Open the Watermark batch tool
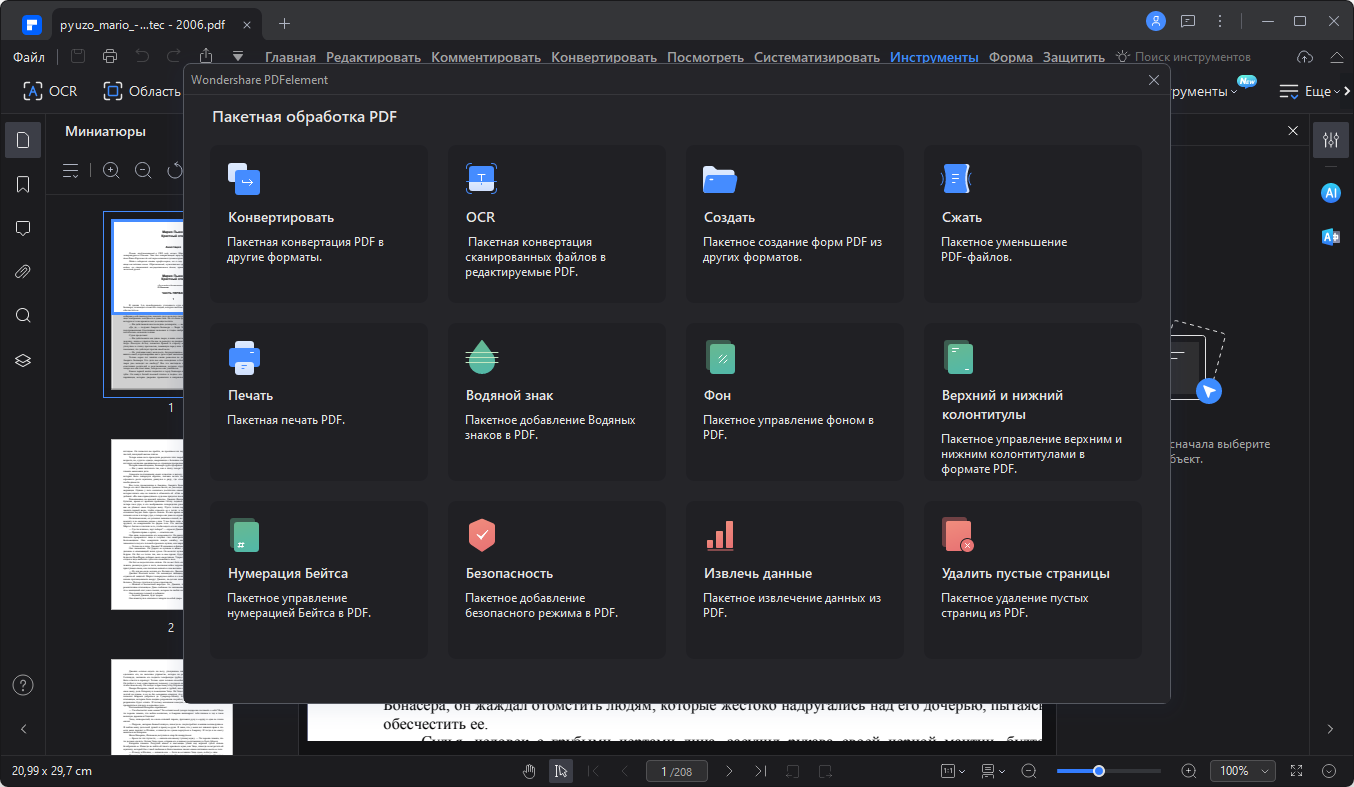Viewport: 1354px width, 787px height. coord(557,402)
